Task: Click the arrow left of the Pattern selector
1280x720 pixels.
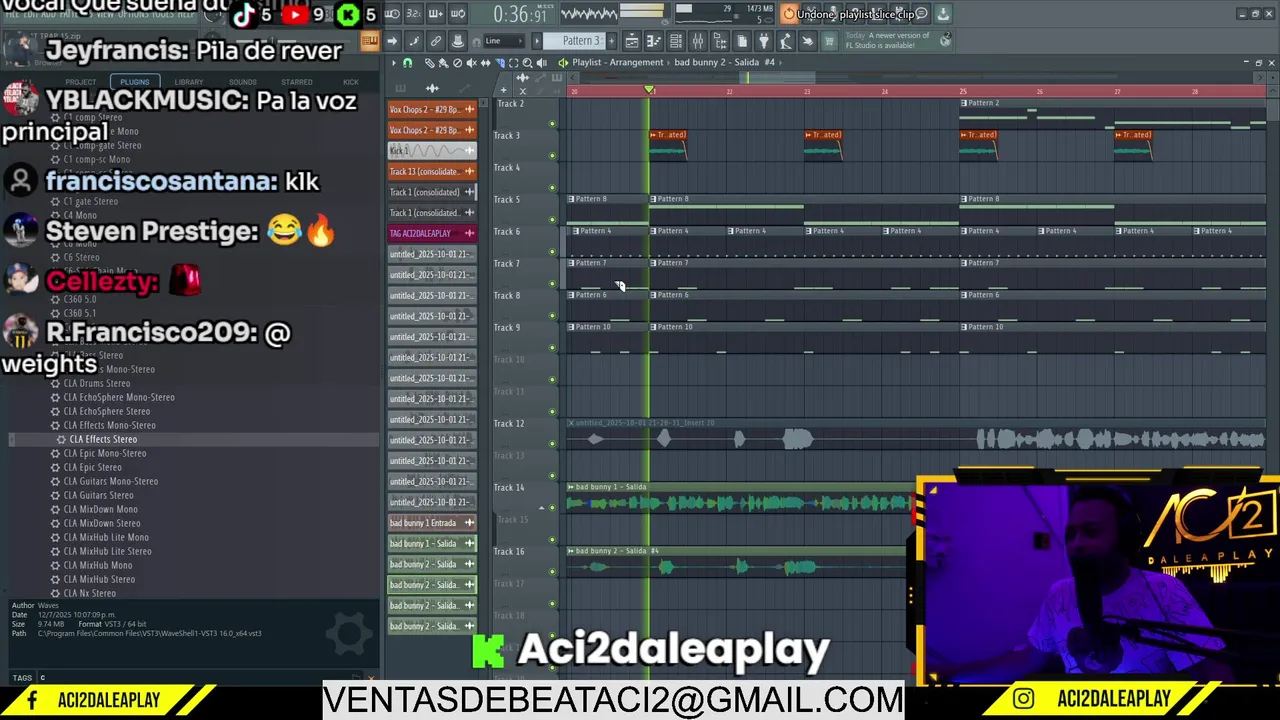Action: [537, 41]
